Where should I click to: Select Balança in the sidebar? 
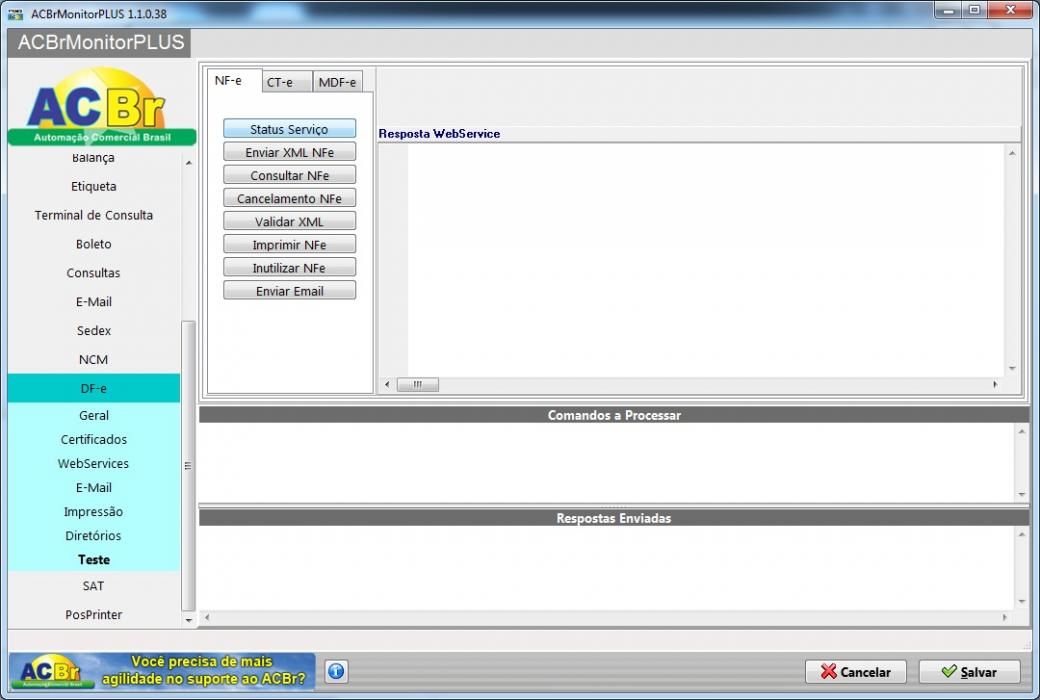click(x=94, y=158)
